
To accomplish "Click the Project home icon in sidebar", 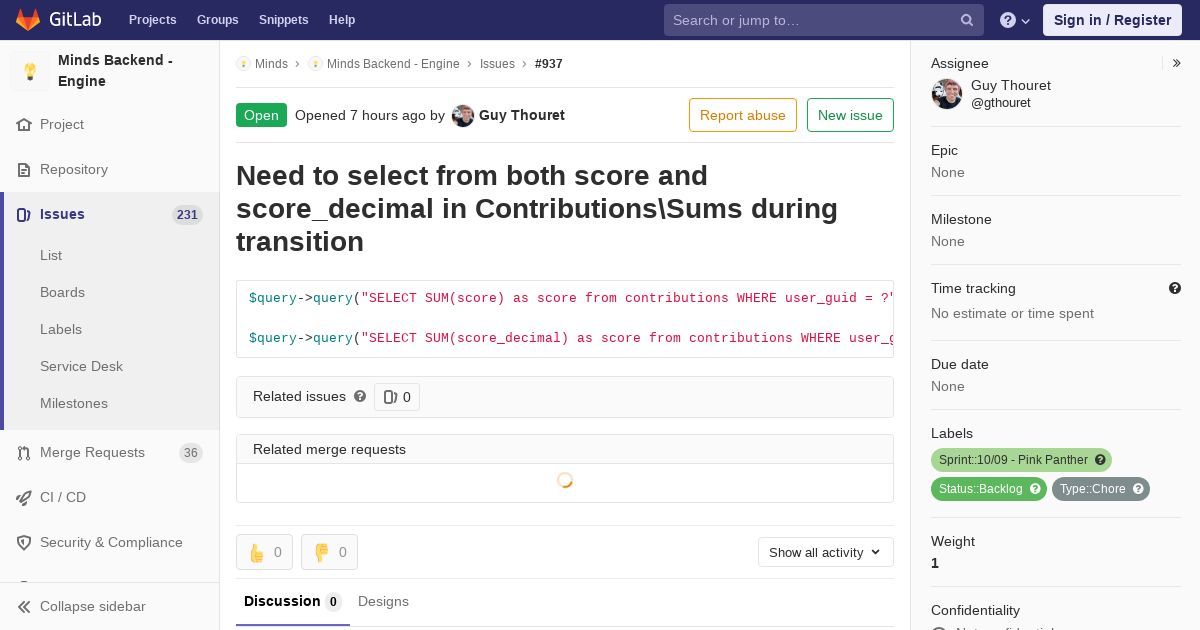I will click(24, 125).
